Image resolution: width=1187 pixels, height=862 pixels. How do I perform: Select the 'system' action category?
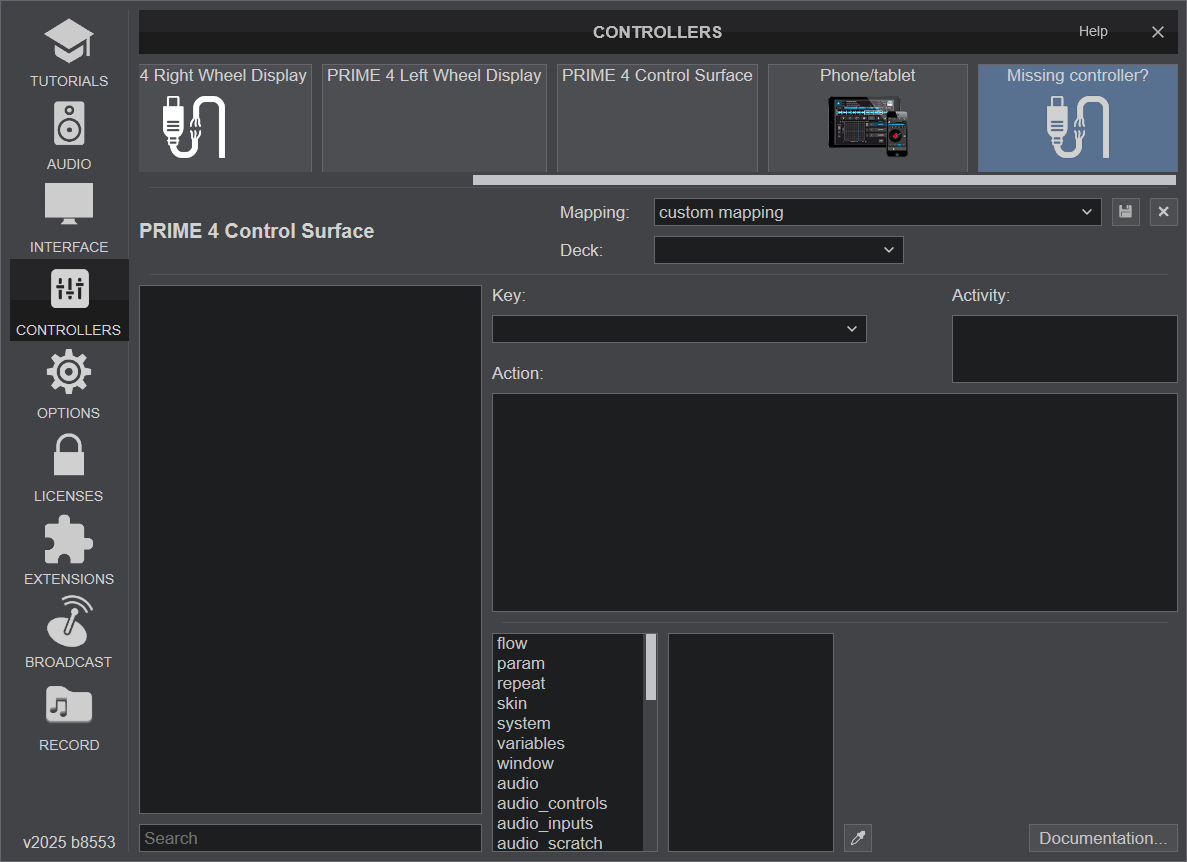pos(569,724)
